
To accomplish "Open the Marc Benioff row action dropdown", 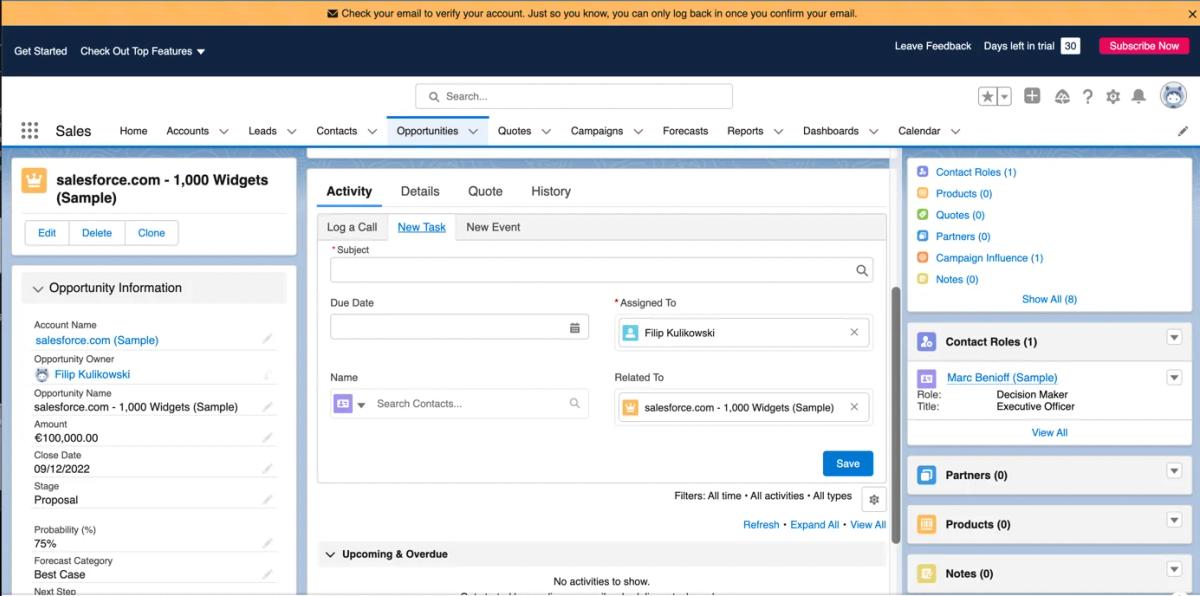I will (1174, 377).
